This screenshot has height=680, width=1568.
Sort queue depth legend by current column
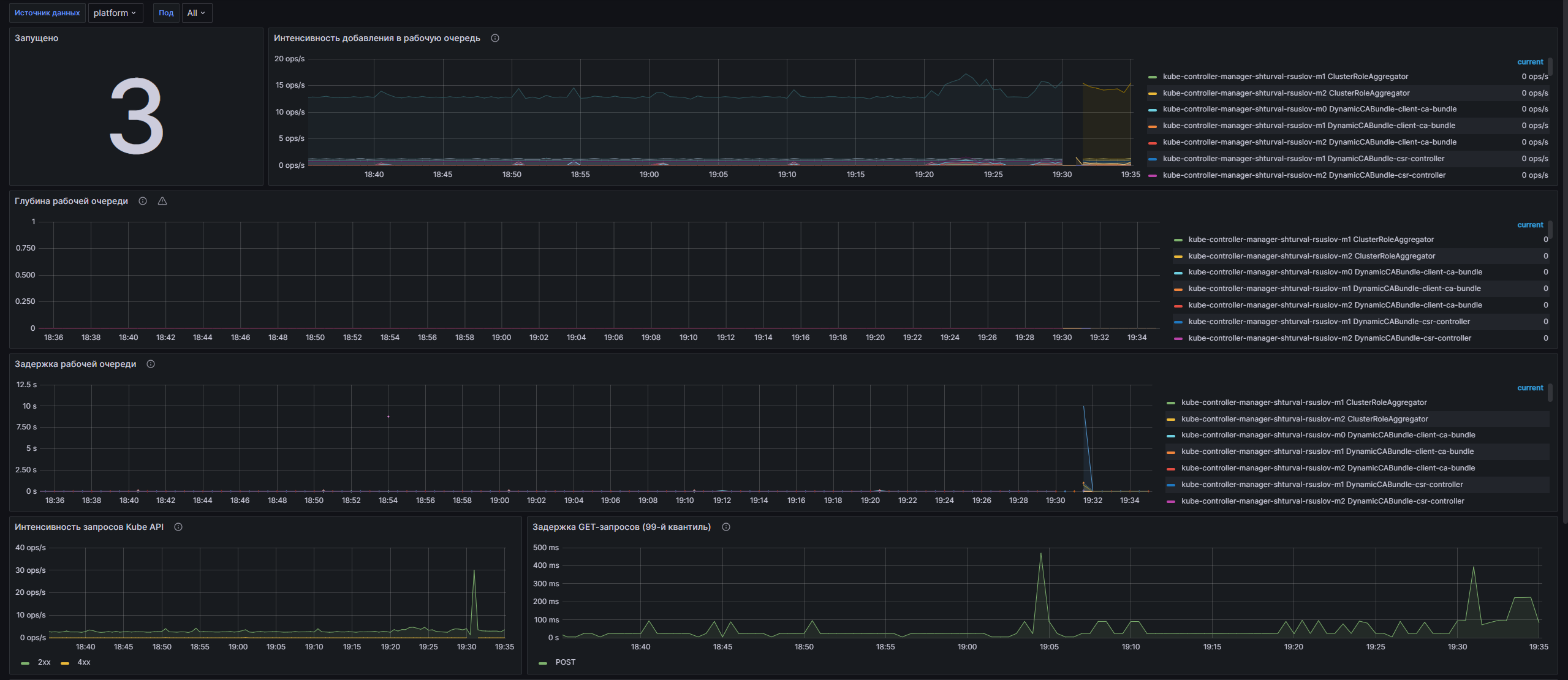[x=1529, y=225]
